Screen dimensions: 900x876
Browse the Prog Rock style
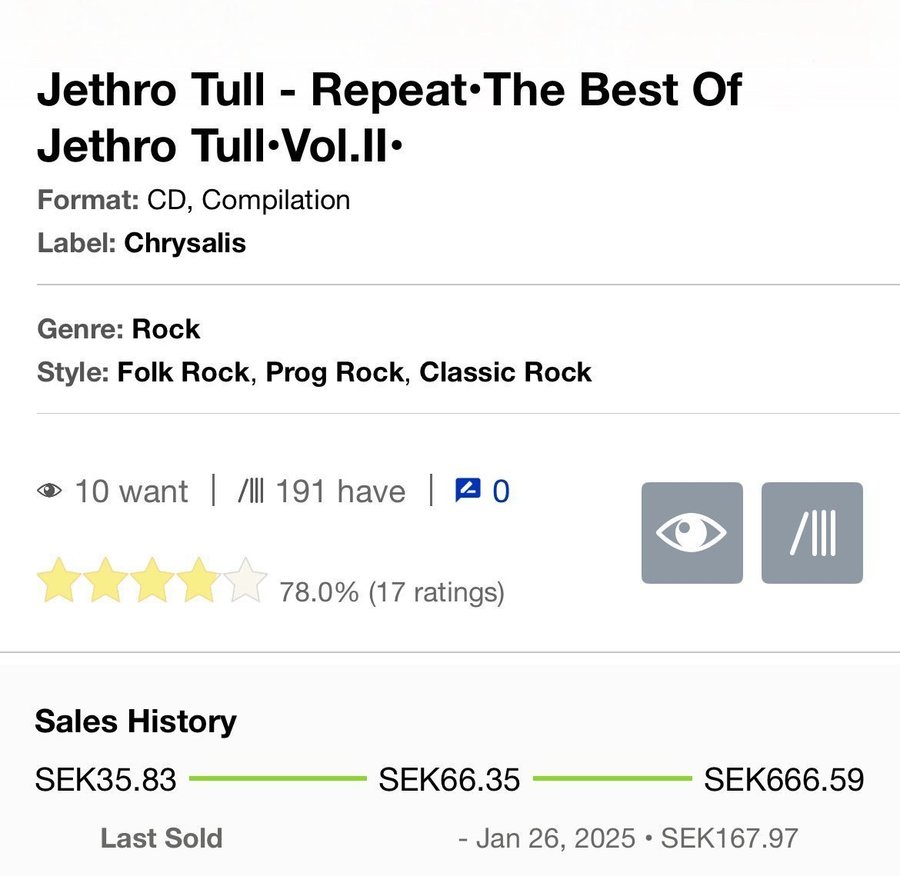tap(334, 373)
